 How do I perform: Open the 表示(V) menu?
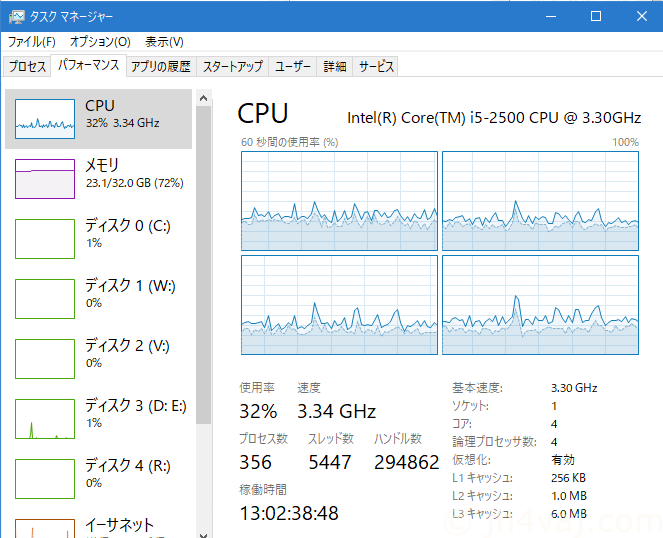coord(164,41)
